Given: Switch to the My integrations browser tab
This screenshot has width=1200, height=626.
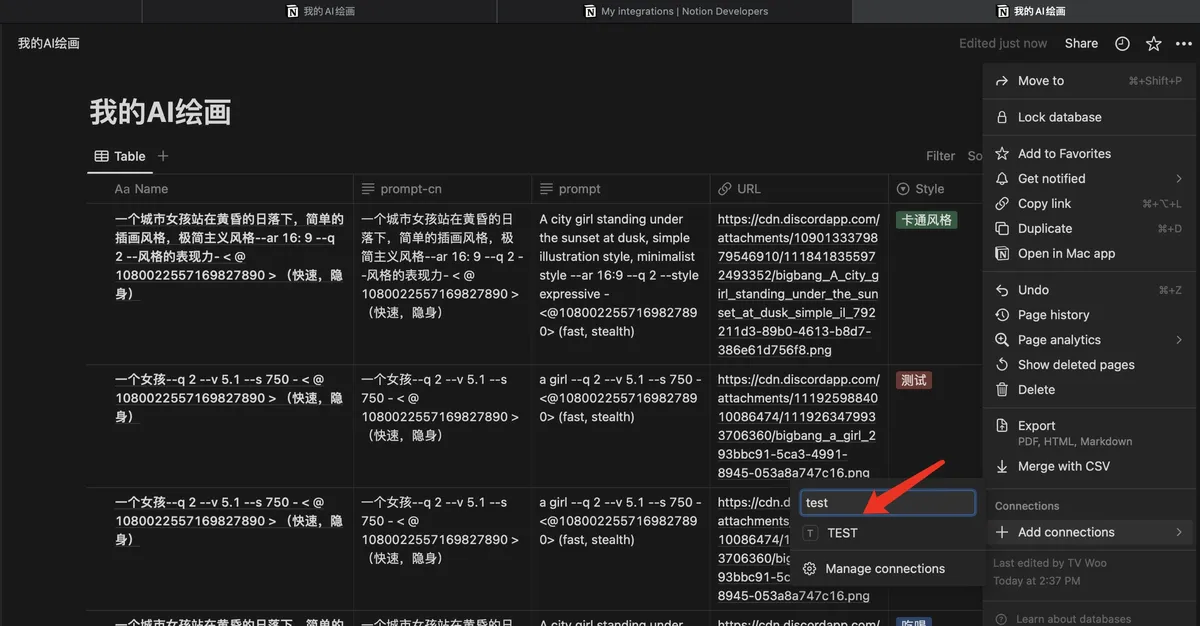Looking at the screenshot, I should (x=675, y=12).
